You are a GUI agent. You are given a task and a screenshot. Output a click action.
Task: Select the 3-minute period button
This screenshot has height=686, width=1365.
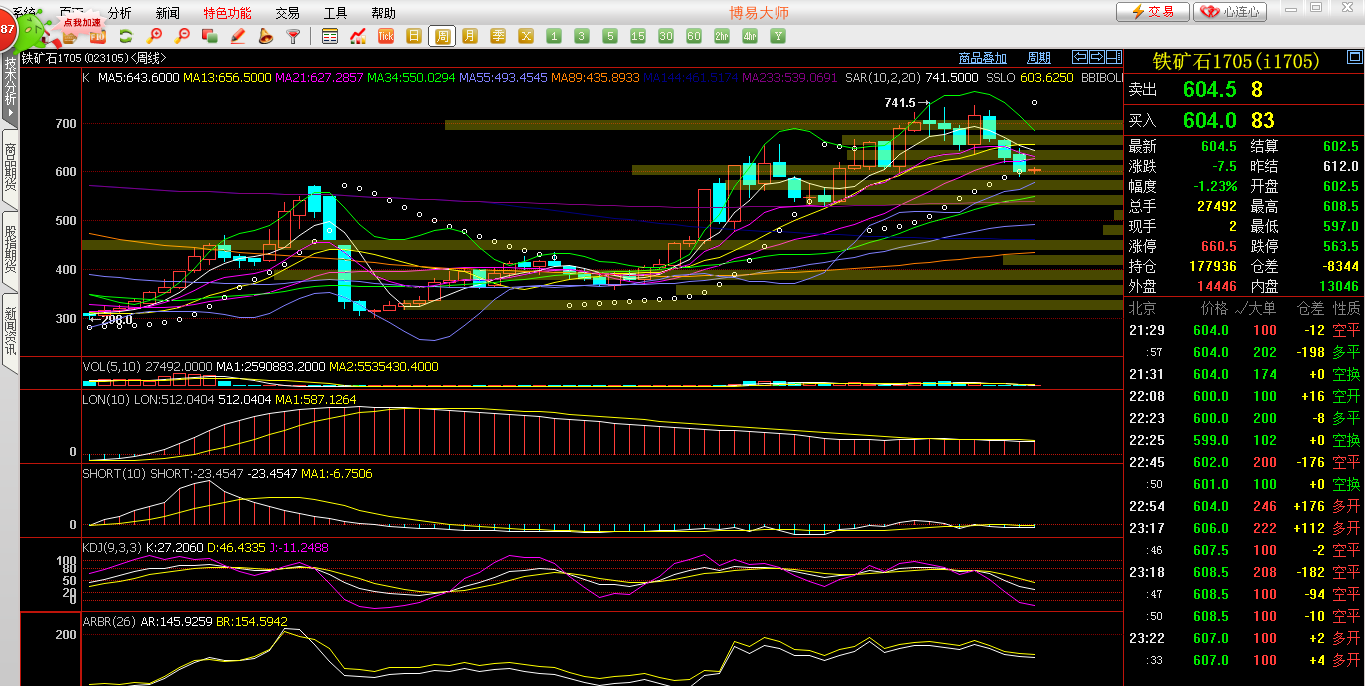tap(582, 36)
